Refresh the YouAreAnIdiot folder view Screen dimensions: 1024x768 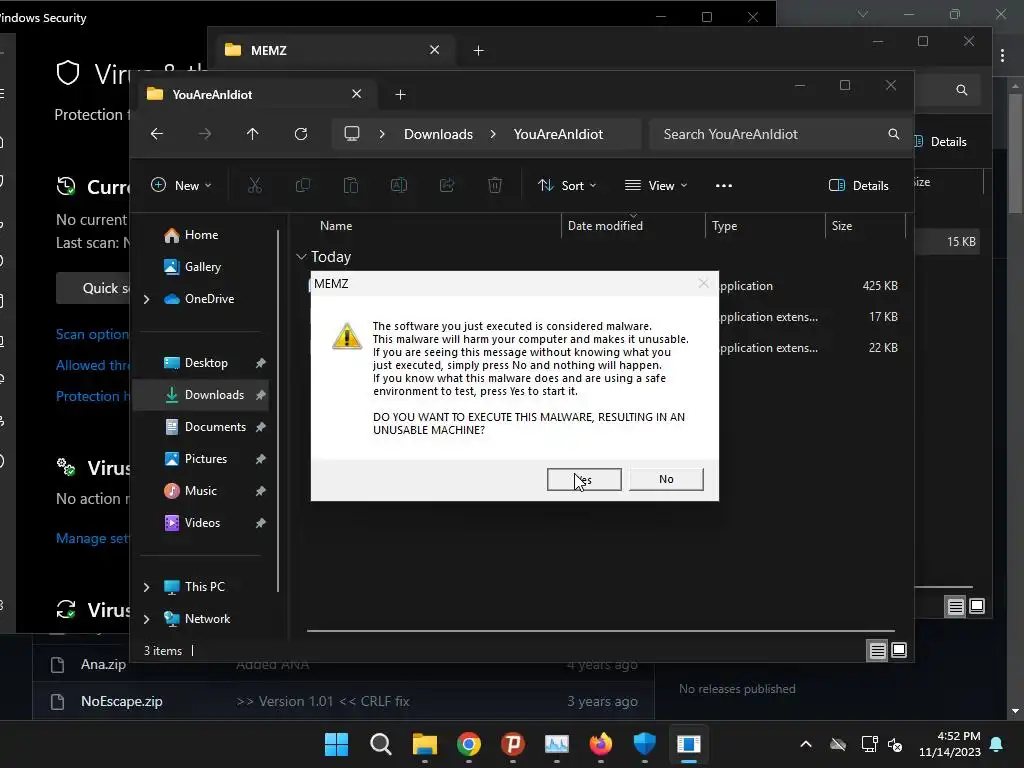[x=301, y=134]
